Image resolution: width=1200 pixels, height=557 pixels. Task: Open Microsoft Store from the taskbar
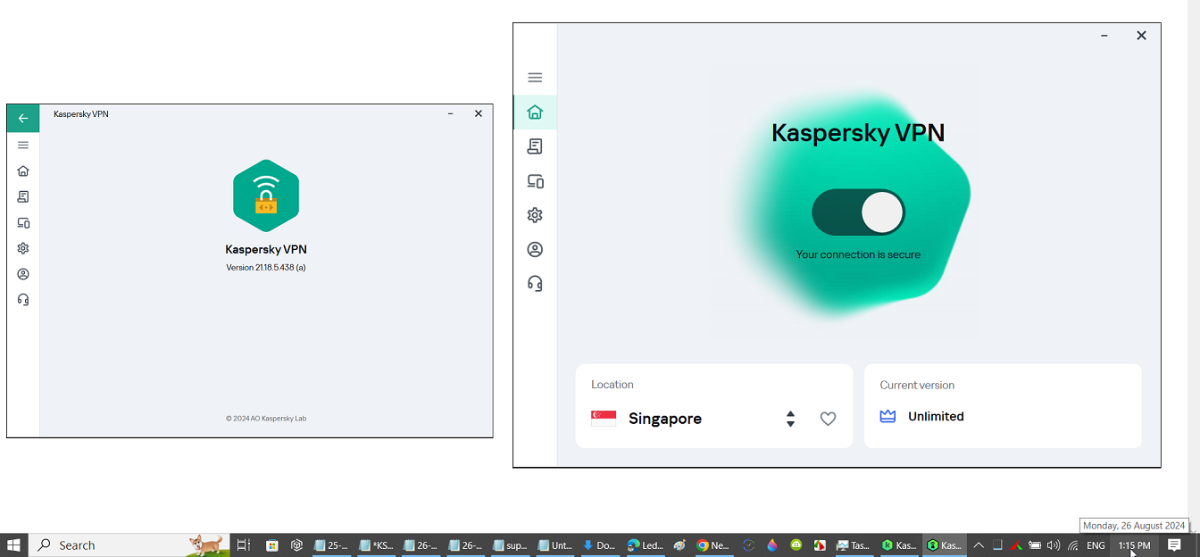click(271, 545)
